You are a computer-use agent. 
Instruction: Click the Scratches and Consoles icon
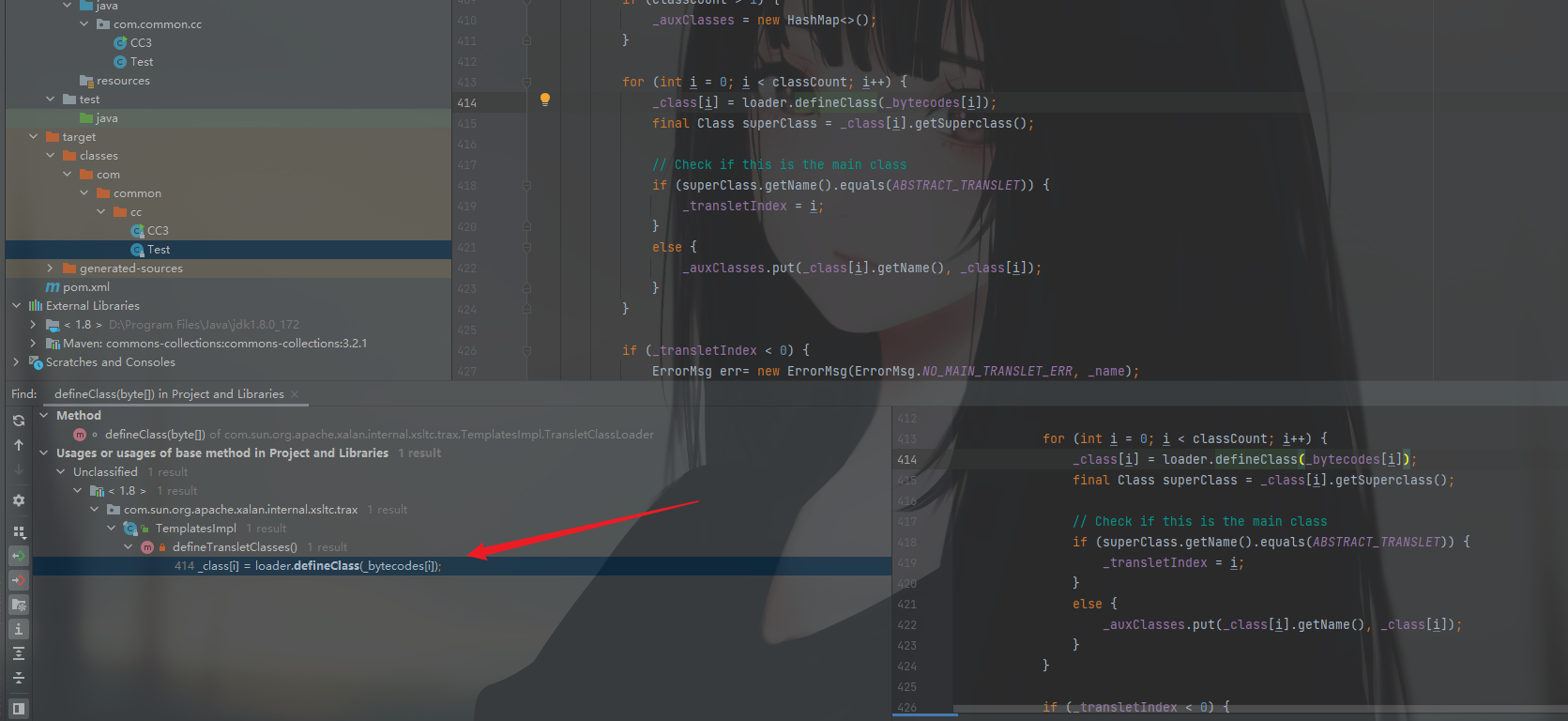point(36,362)
